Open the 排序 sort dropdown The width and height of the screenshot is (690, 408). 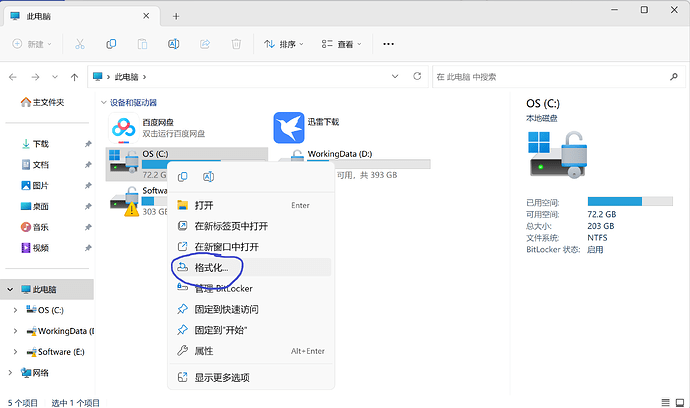(284, 44)
